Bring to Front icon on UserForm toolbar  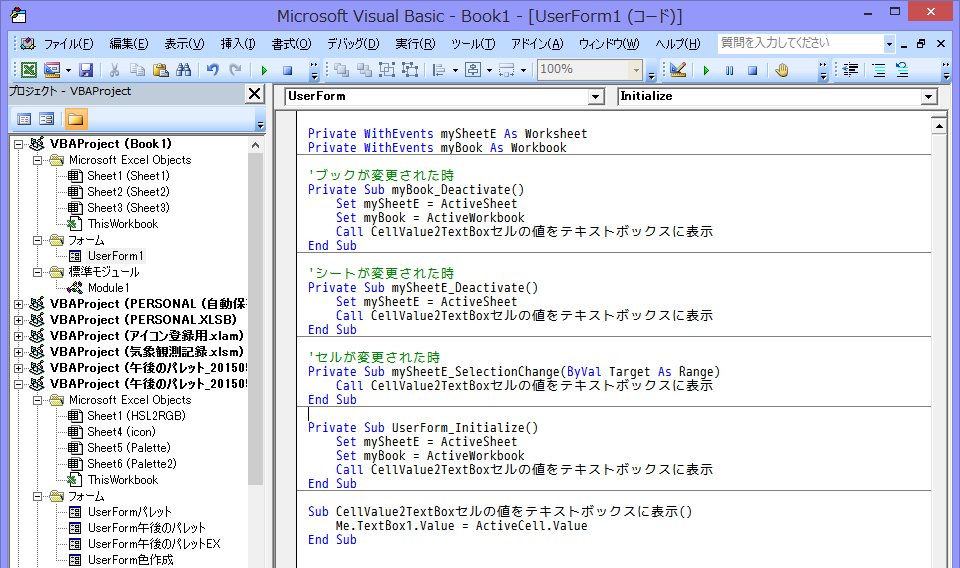pyautogui.click(x=342, y=70)
